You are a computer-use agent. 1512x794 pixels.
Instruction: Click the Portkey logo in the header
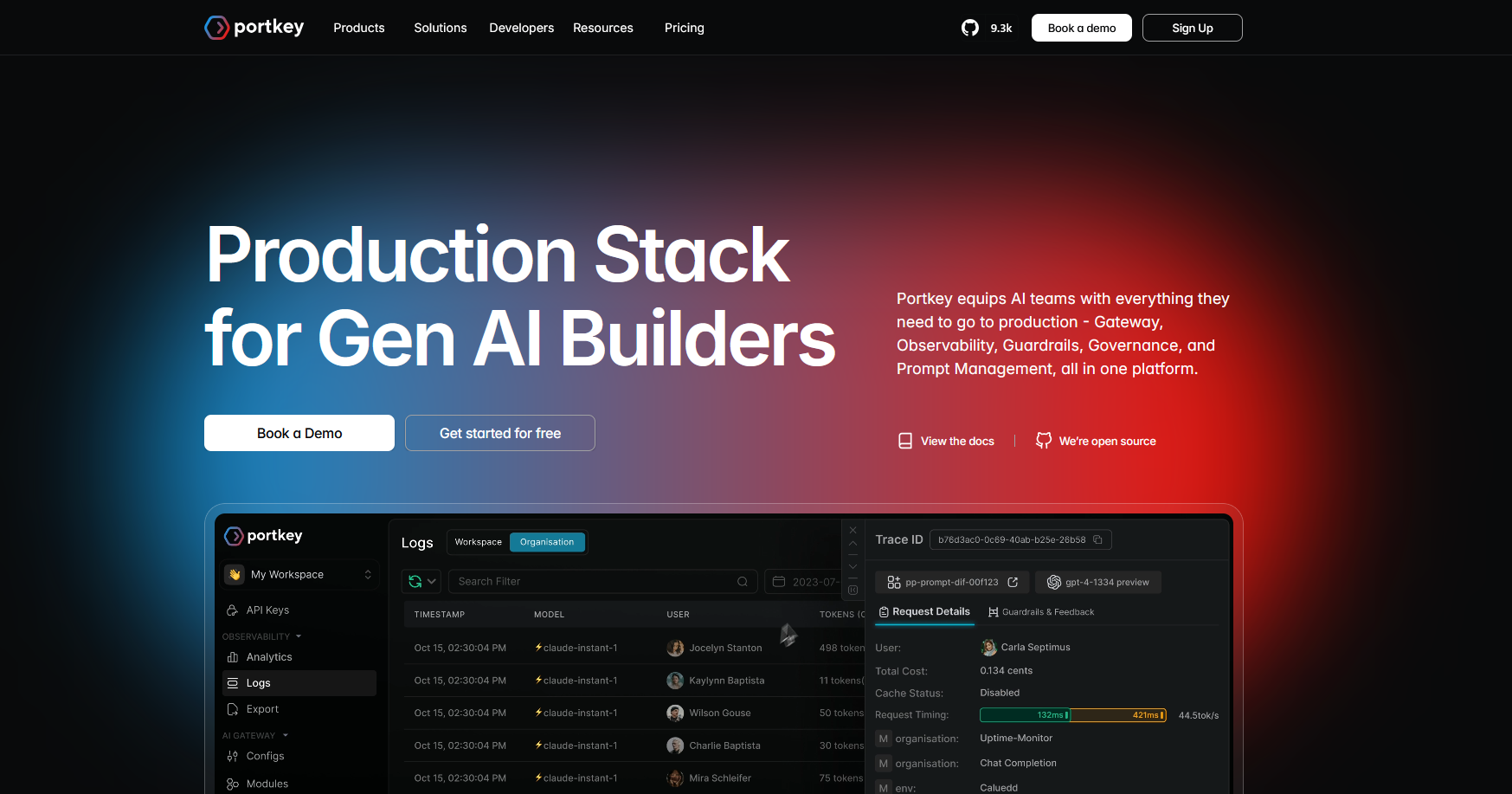[x=254, y=28]
